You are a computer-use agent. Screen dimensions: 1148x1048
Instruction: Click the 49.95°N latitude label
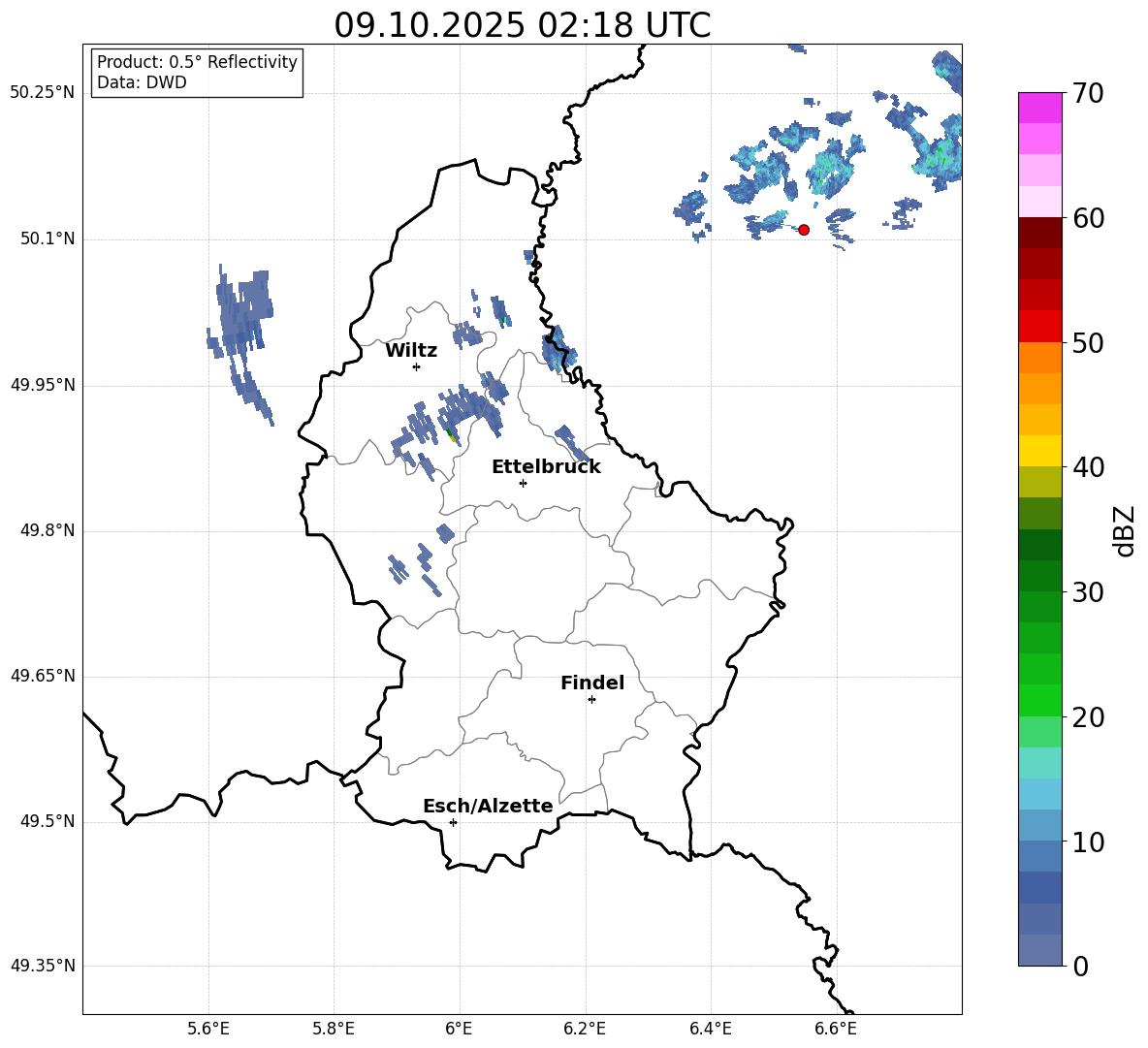[x=43, y=385]
